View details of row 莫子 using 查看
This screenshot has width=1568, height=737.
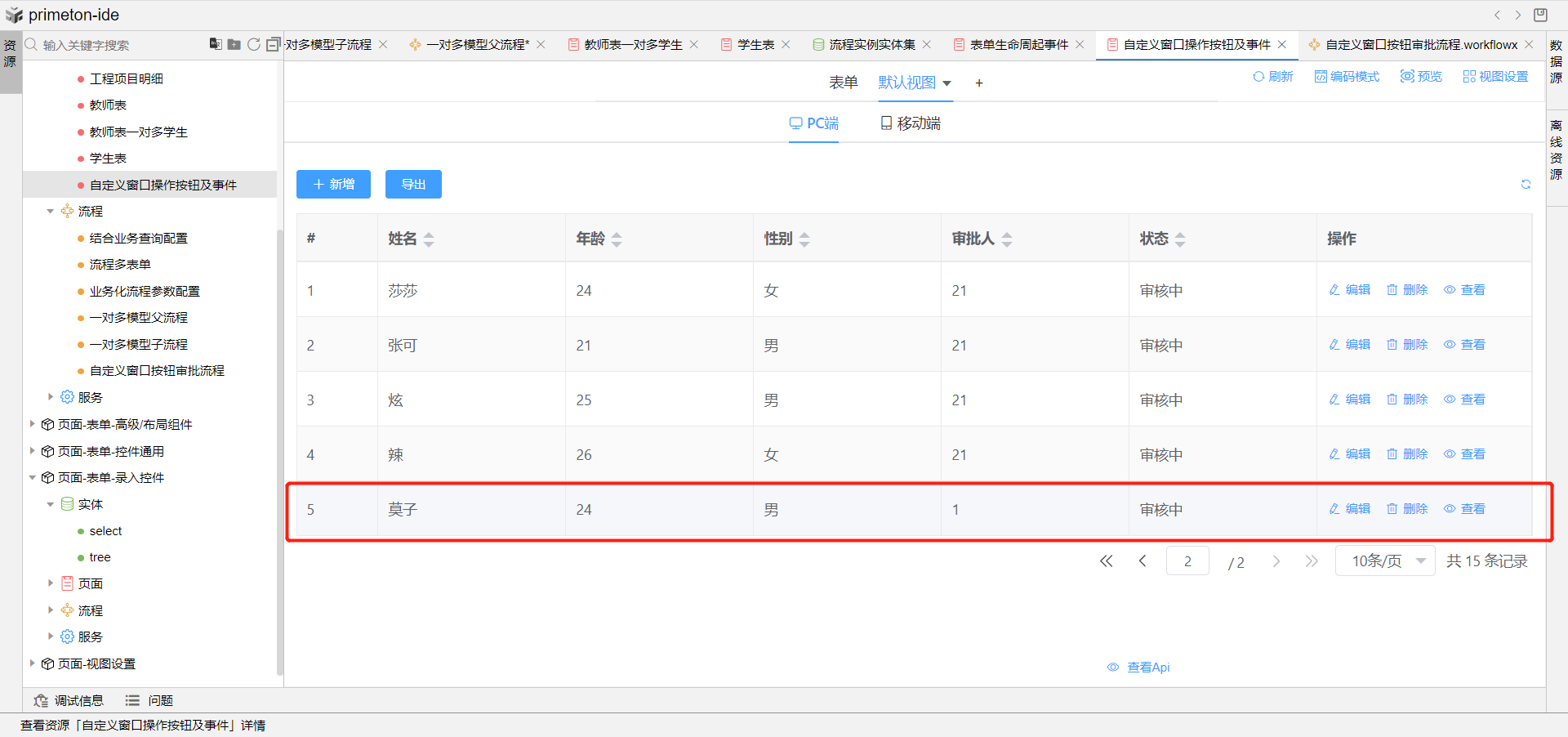tap(1464, 509)
